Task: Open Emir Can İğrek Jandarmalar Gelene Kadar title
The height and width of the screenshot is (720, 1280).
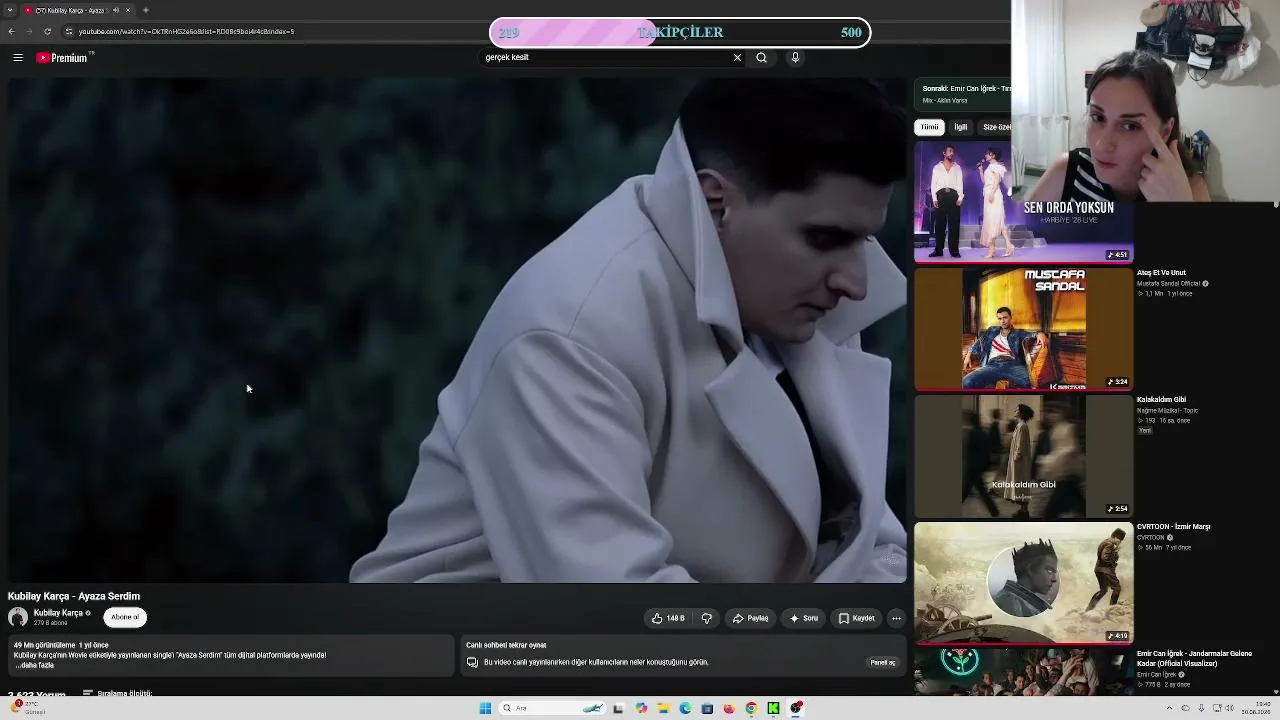Action: 1194,658
